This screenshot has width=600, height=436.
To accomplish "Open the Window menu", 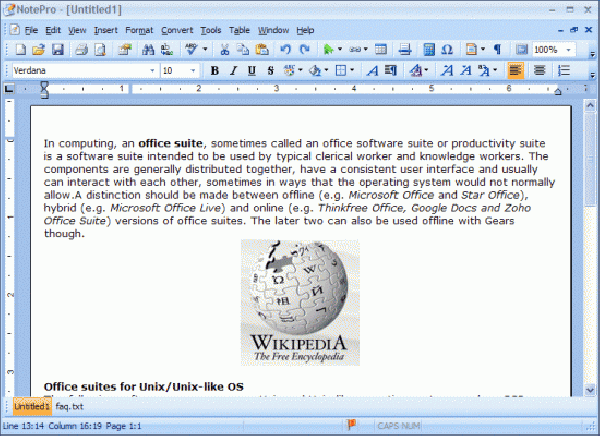I will (x=273, y=30).
